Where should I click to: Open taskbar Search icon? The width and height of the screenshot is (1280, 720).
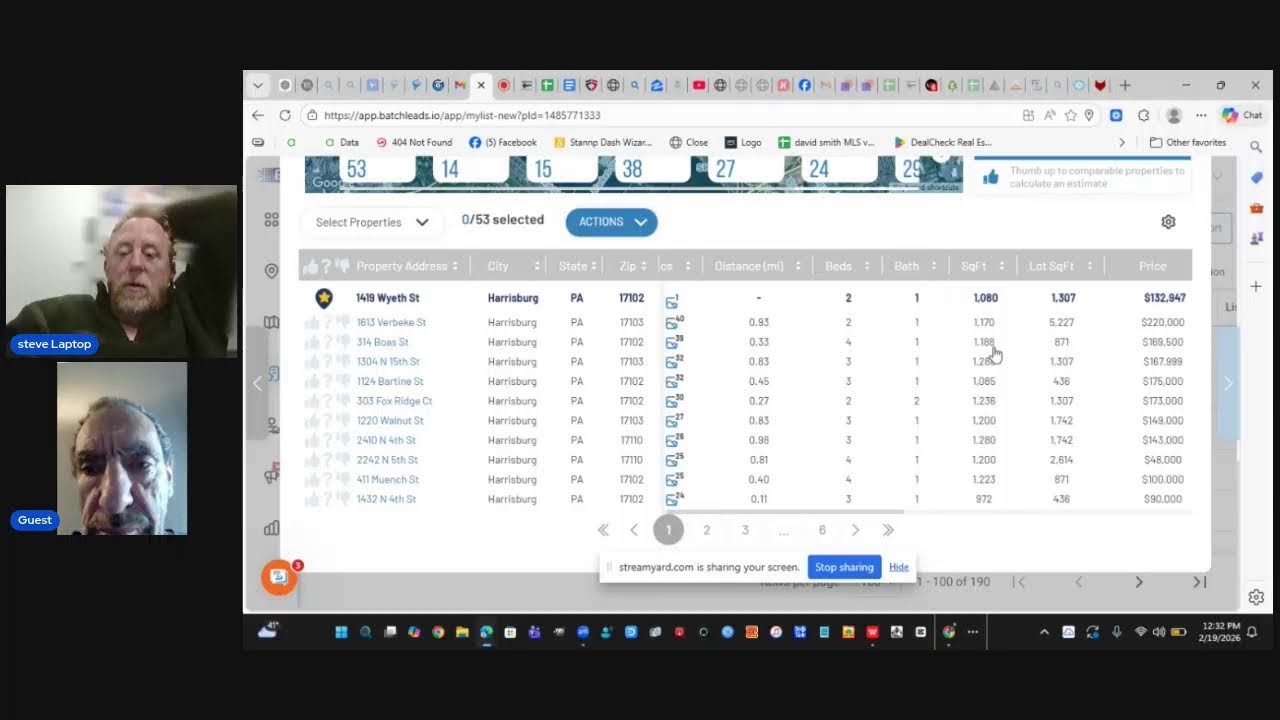tap(365, 632)
